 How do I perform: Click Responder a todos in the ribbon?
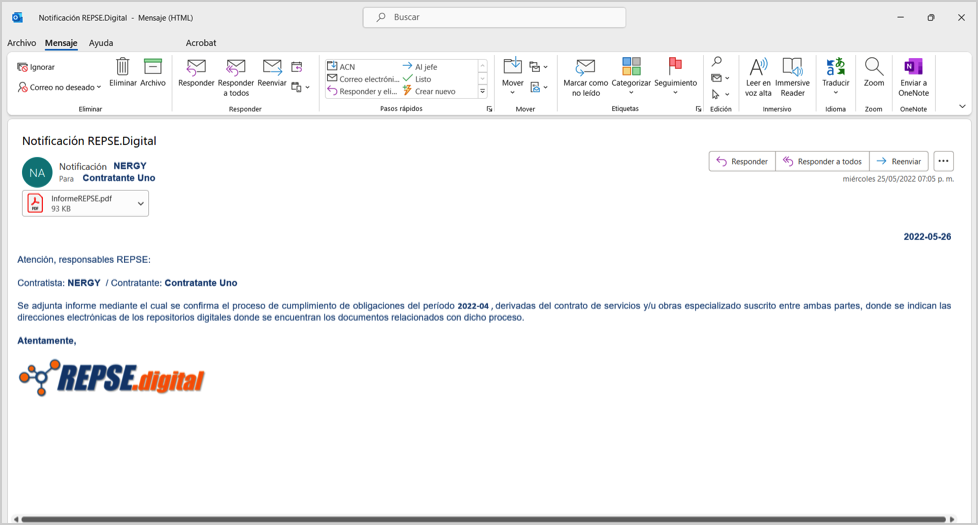236,77
